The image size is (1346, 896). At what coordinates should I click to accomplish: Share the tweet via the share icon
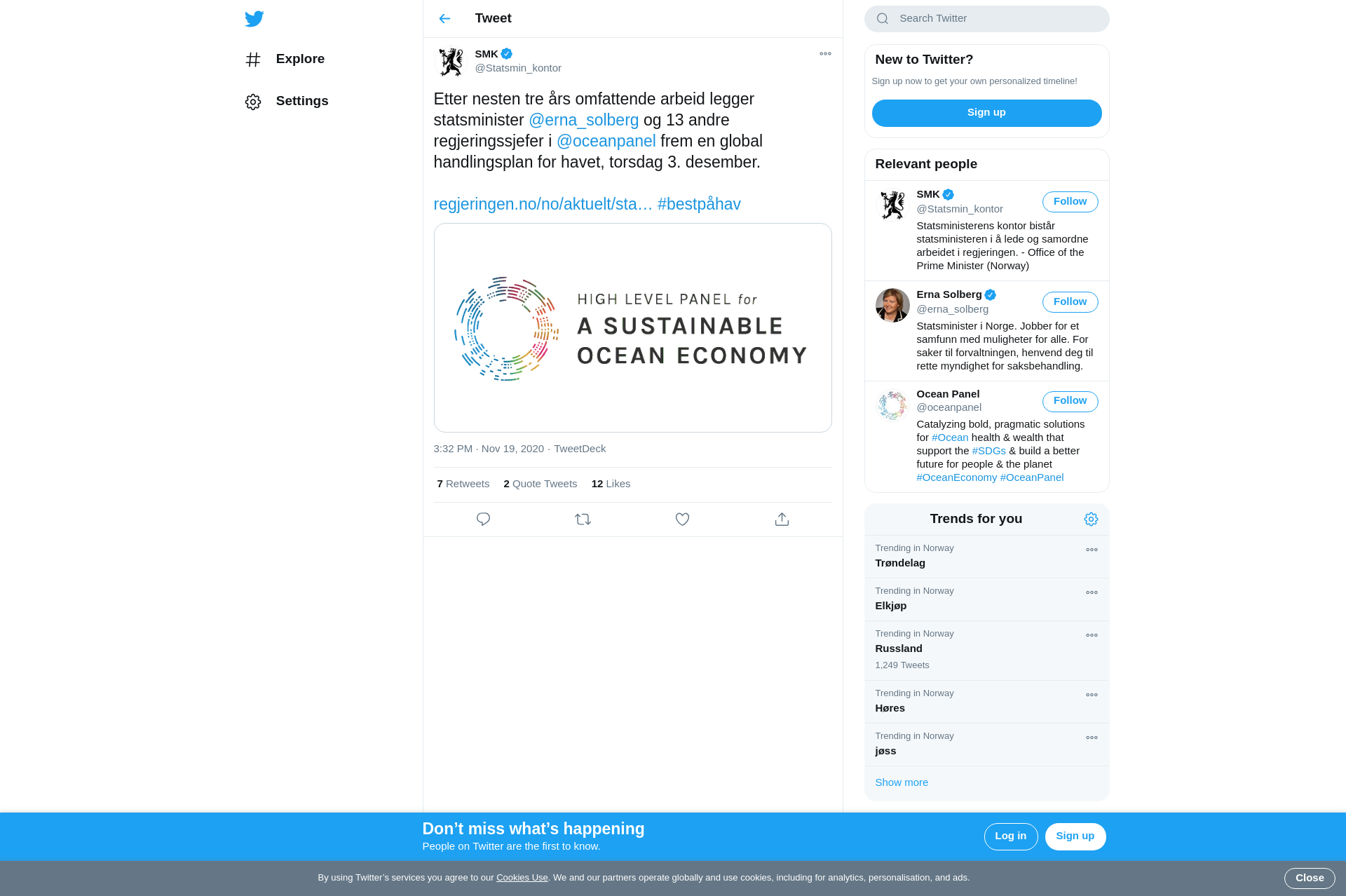click(782, 520)
